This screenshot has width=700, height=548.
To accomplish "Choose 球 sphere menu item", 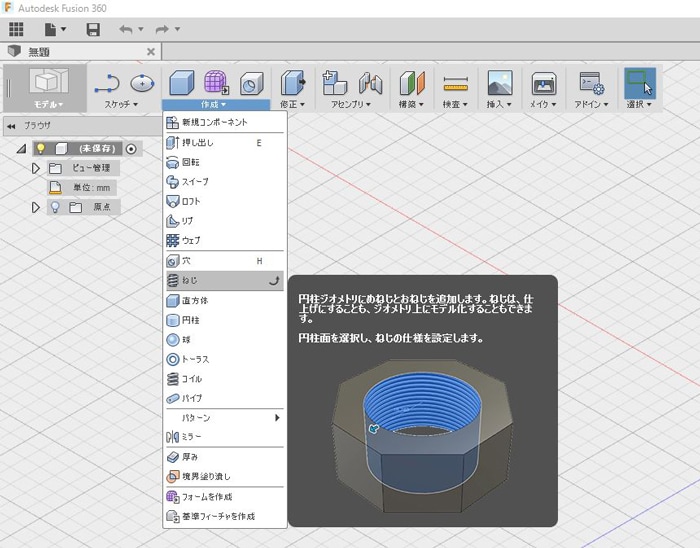I will (x=225, y=340).
